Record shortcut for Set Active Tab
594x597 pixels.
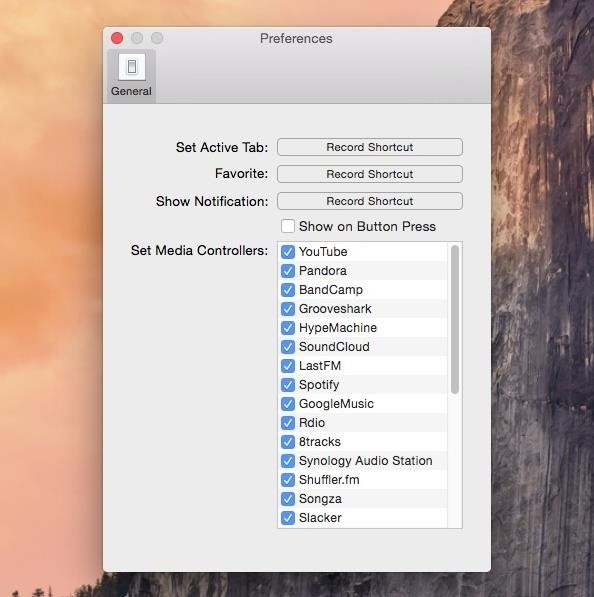[370, 147]
